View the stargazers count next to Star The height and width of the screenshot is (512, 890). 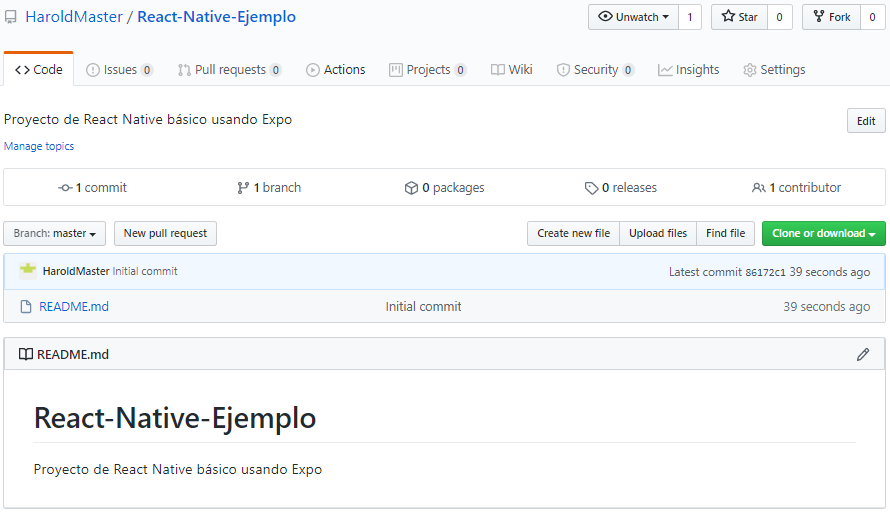[779, 17]
